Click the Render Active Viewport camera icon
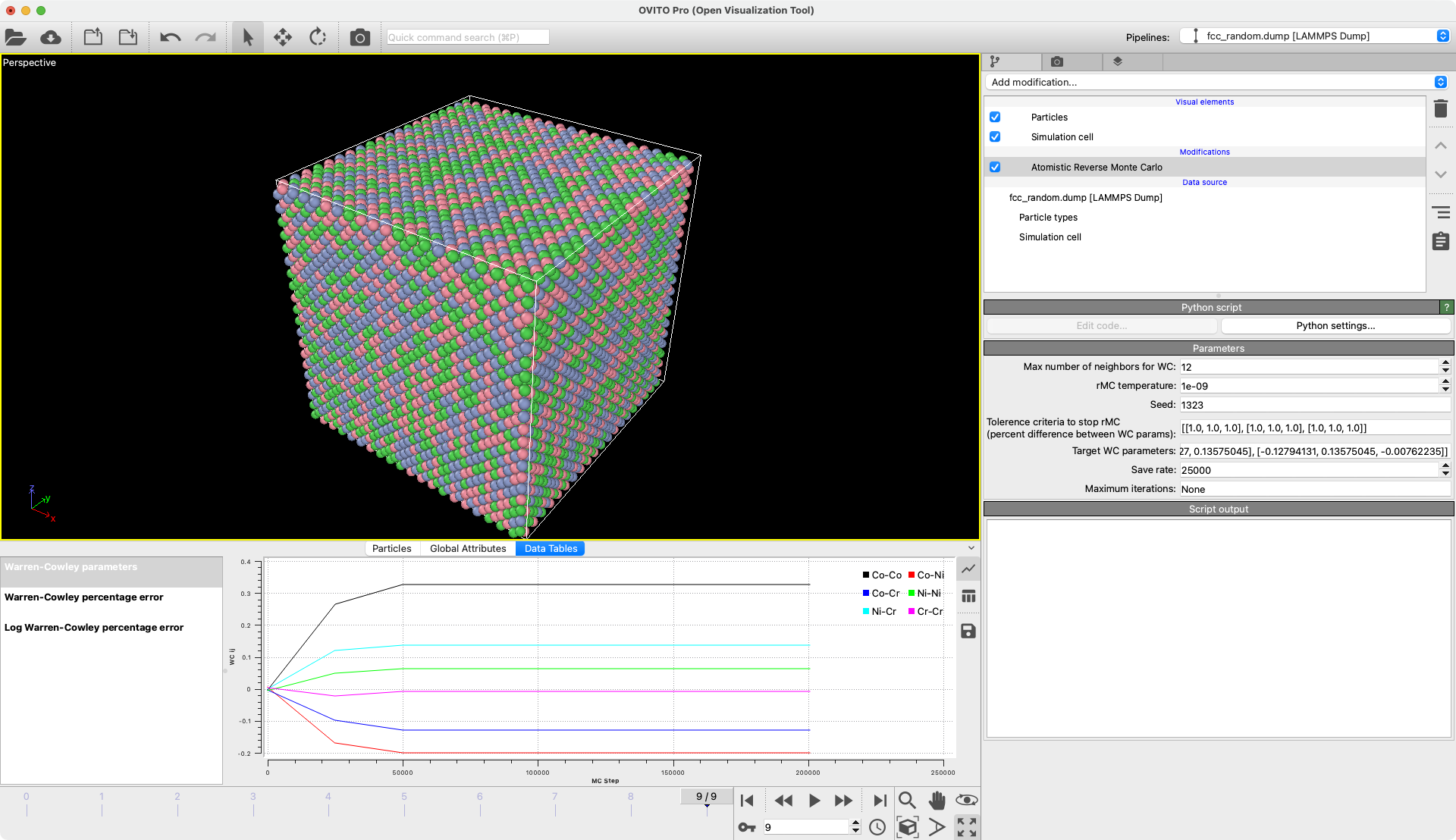This screenshot has height=840, width=1456. [359, 37]
